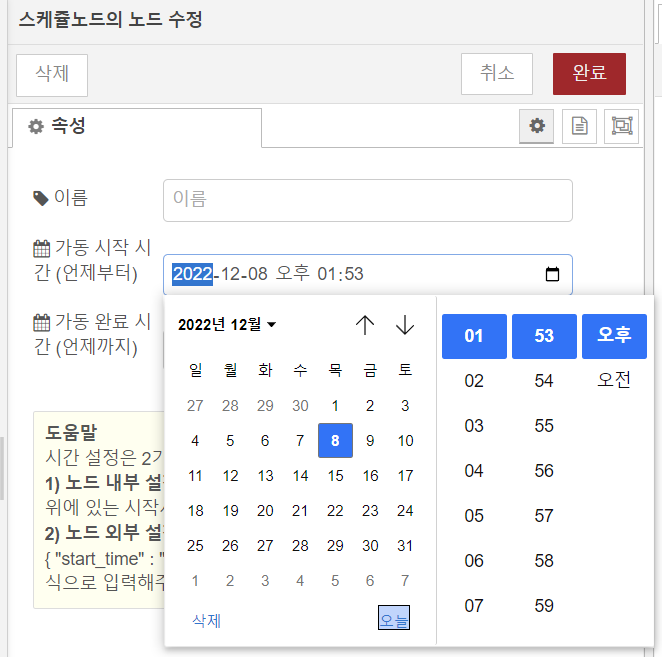Viewport: 662px width, 657px height.
Task: Select minute 59 in time picker
Action: point(544,606)
